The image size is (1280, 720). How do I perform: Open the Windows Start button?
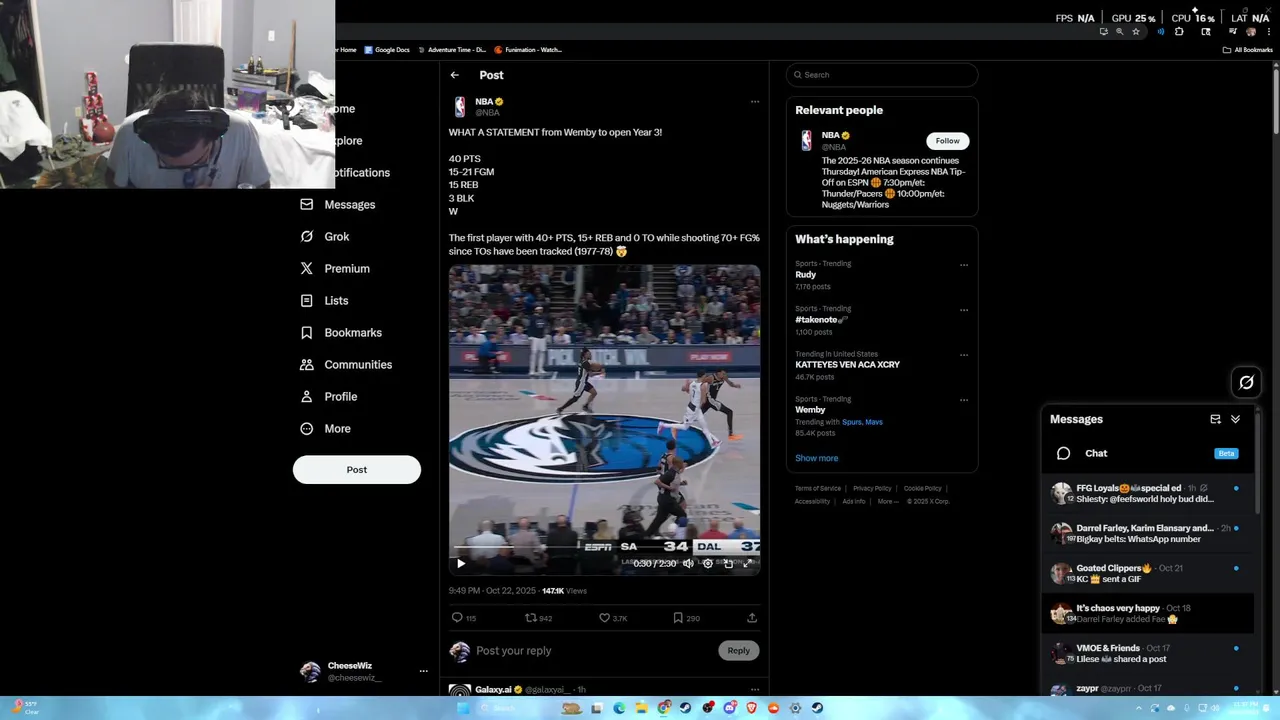(463, 708)
